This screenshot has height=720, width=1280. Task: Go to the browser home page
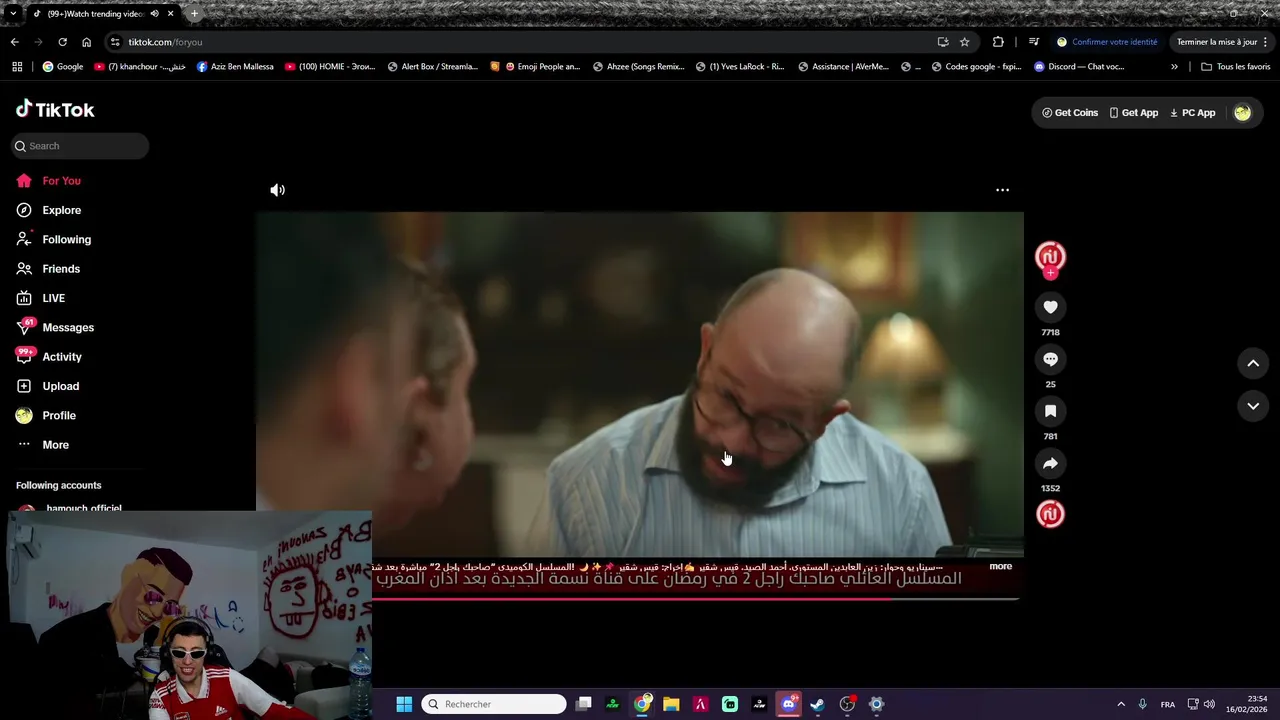[x=86, y=42]
